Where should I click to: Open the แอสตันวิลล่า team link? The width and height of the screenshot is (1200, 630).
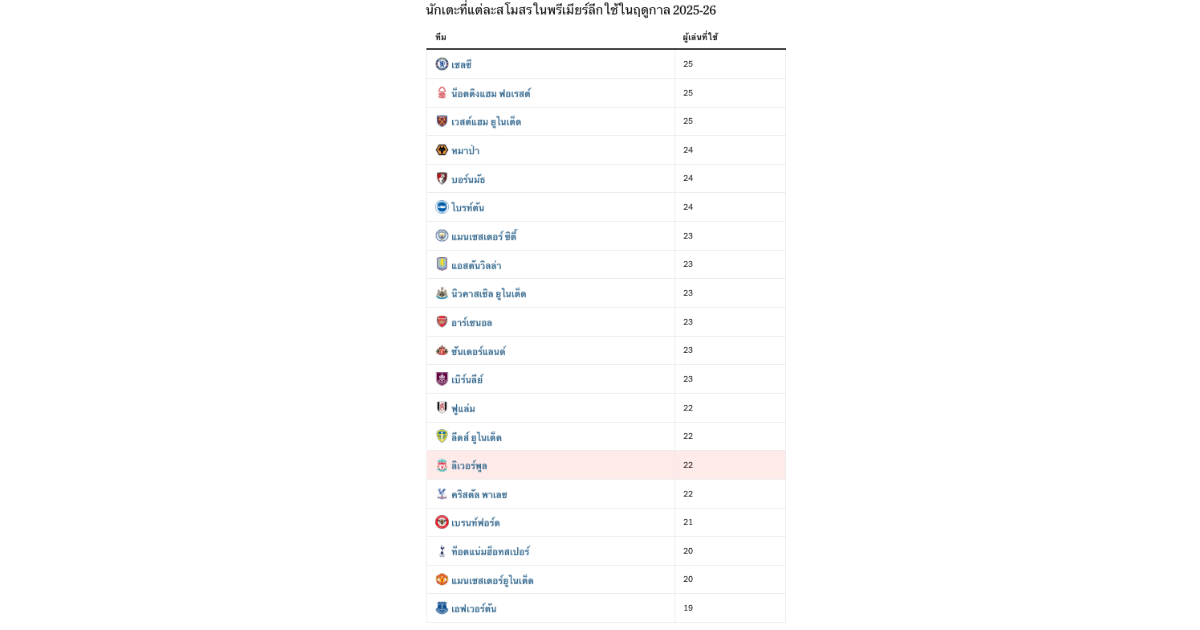[x=476, y=265]
